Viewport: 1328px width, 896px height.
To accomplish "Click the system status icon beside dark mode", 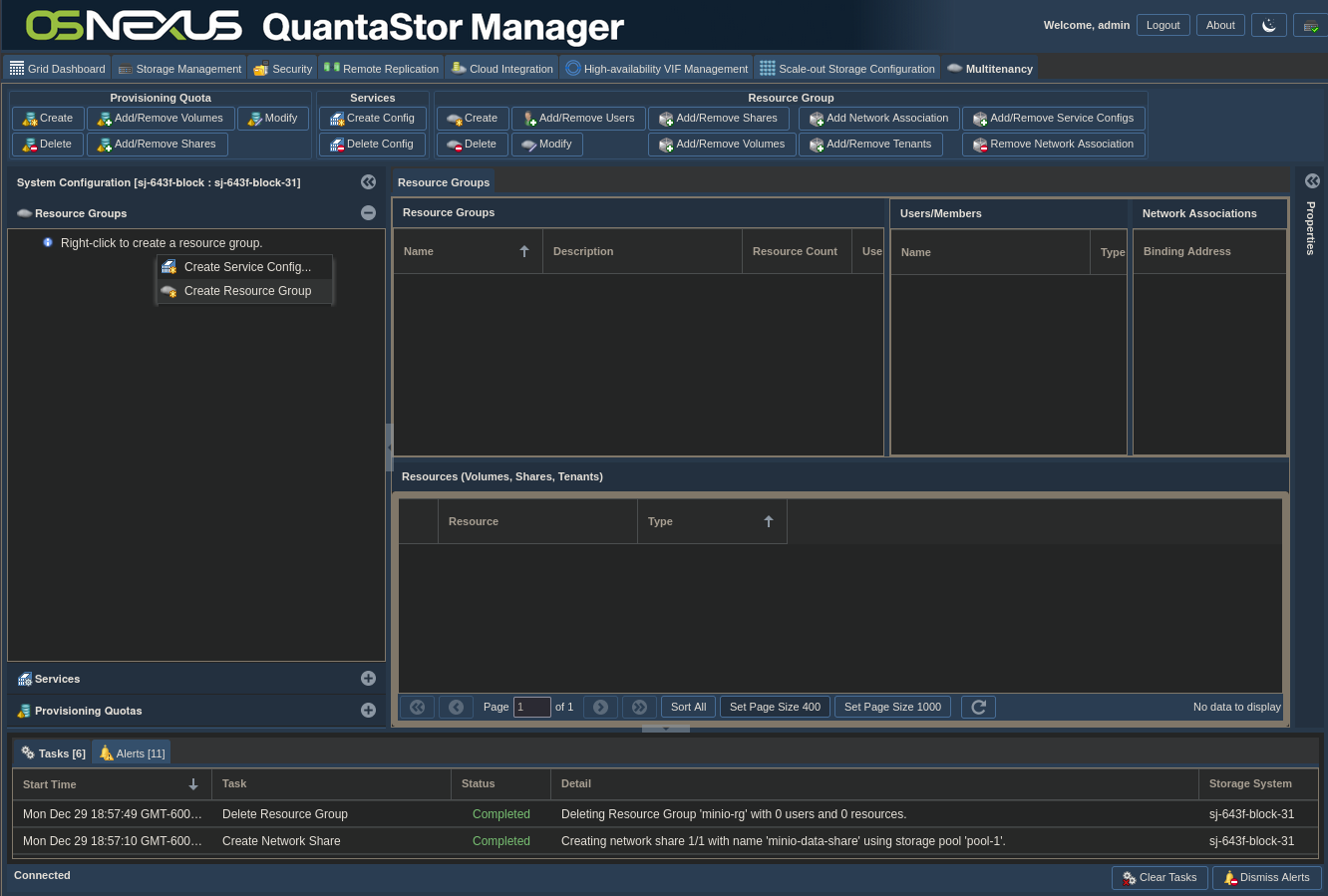I will point(1310,26).
